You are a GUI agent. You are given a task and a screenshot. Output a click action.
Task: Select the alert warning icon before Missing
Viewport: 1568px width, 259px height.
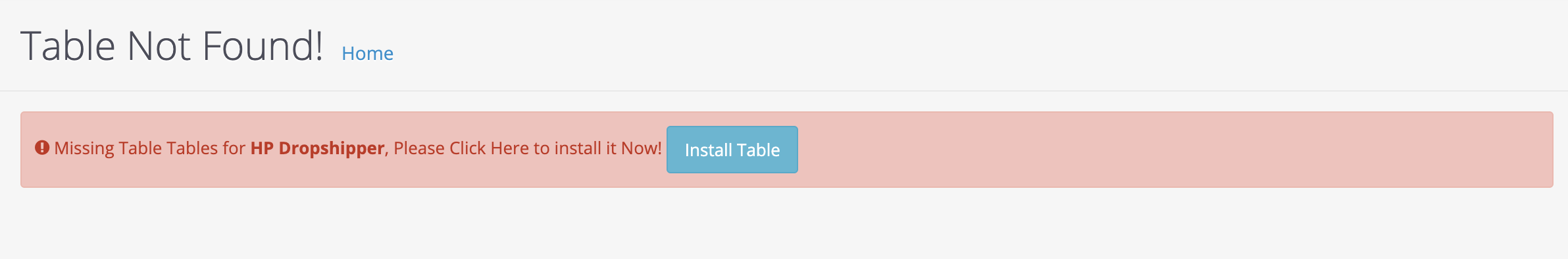(42, 148)
